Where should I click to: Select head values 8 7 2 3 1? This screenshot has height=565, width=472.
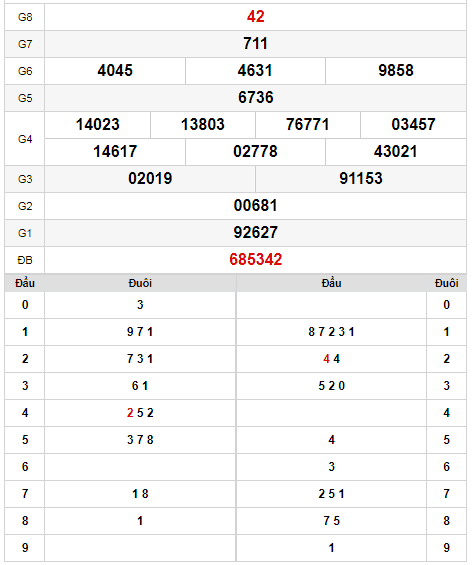[331, 332]
